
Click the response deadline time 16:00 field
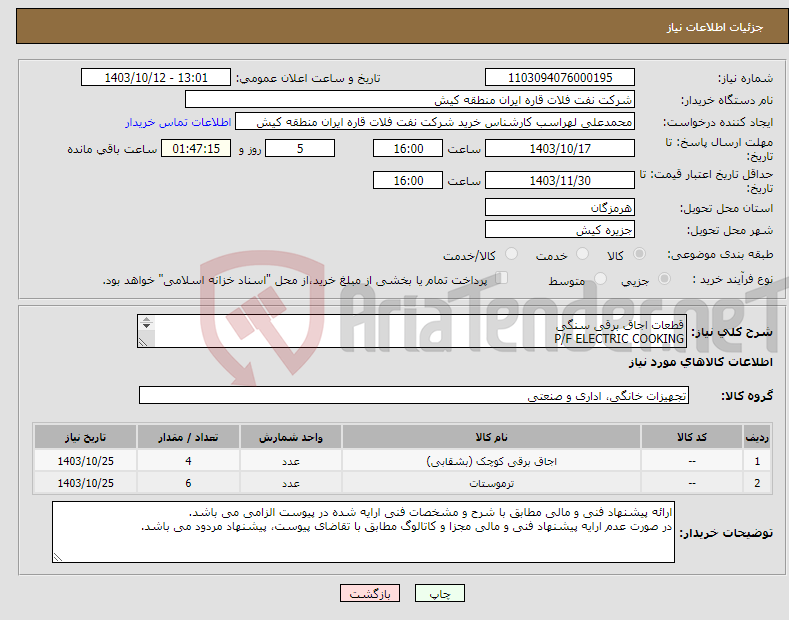coord(408,148)
